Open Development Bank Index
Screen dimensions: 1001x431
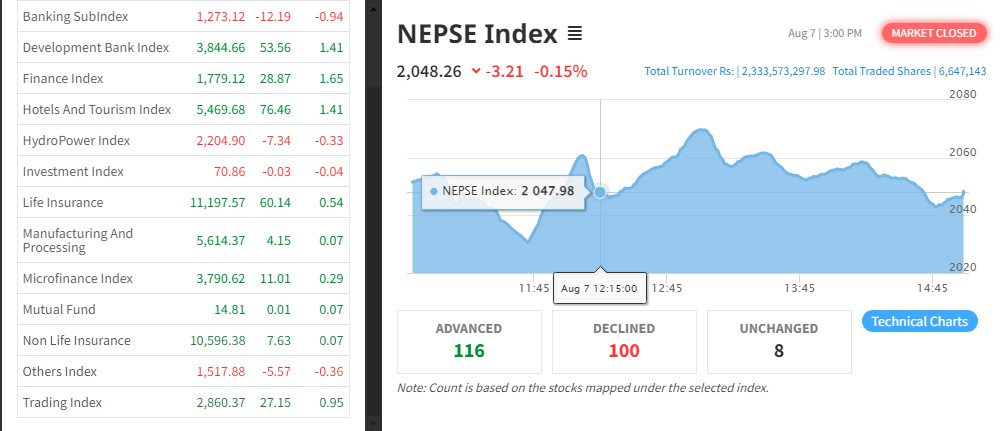pos(95,47)
